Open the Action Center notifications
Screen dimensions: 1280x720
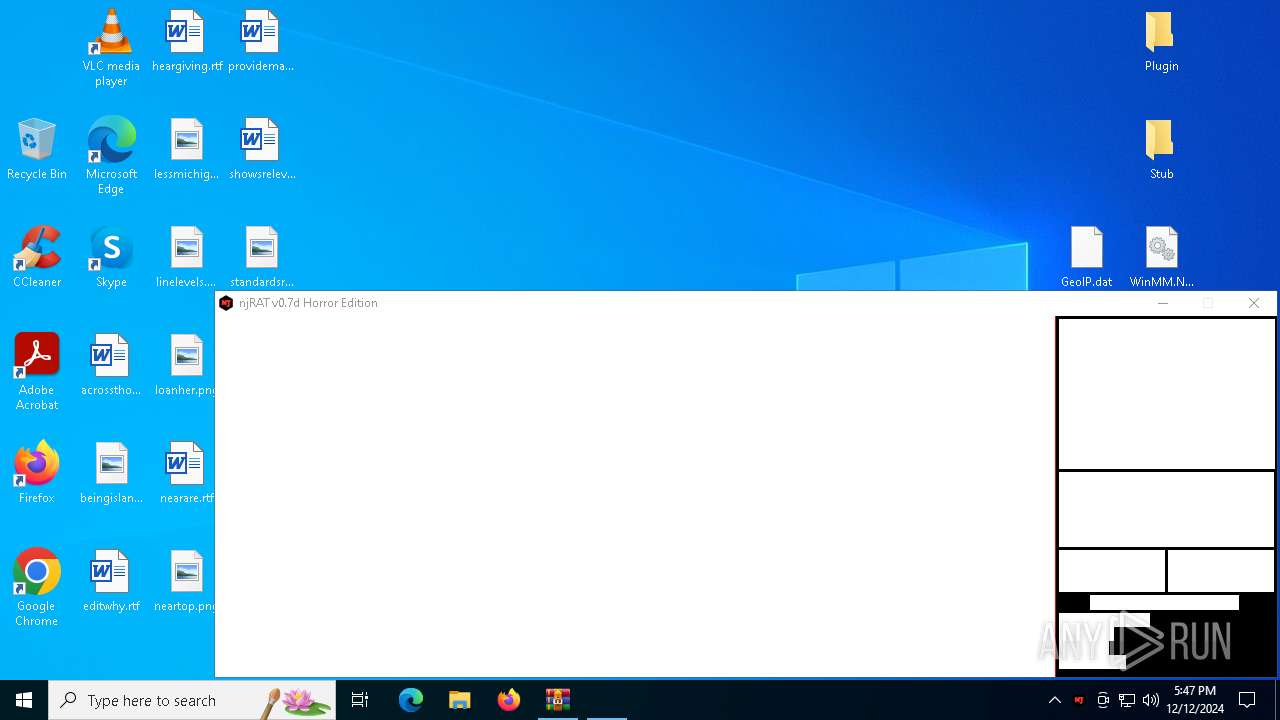[1247, 700]
